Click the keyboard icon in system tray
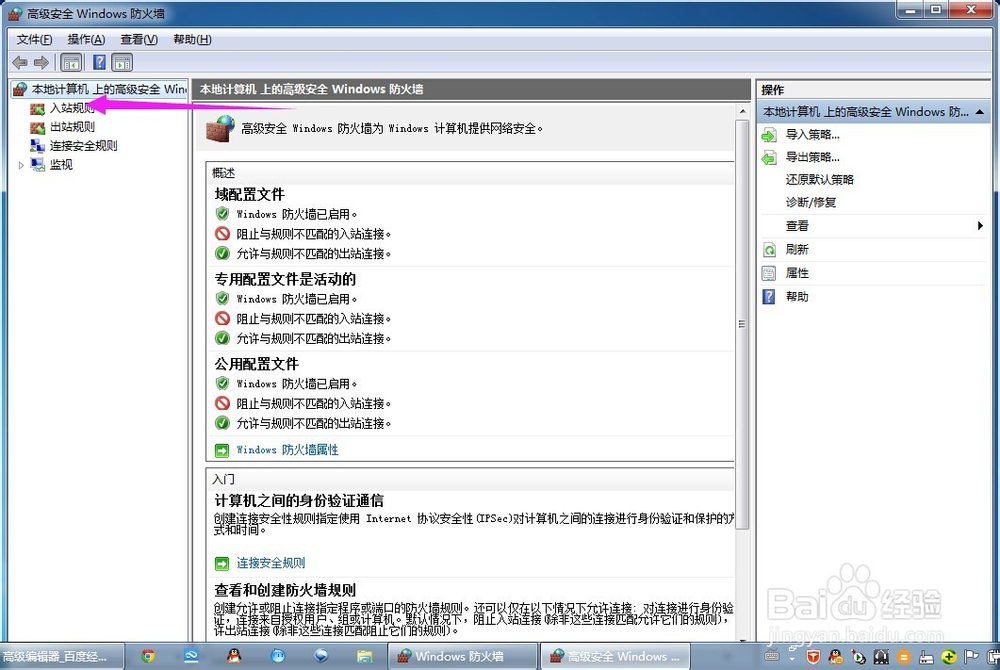The height and width of the screenshot is (670, 1000). (772, 655)
